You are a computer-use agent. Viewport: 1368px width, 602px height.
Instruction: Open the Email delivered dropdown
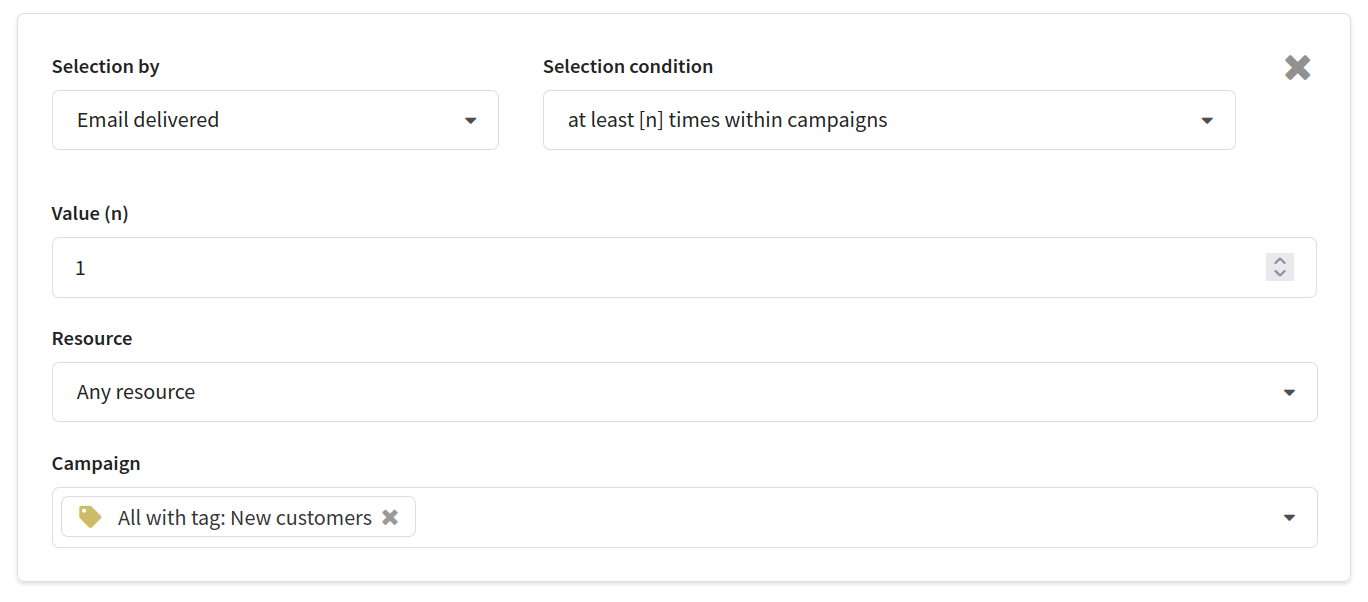[275, 120]
